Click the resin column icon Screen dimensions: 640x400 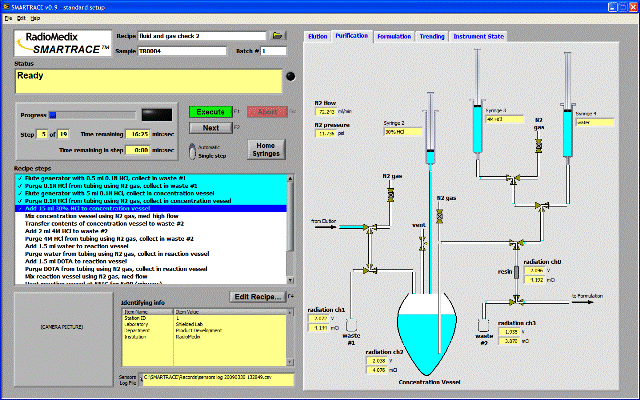pos(515,270)
